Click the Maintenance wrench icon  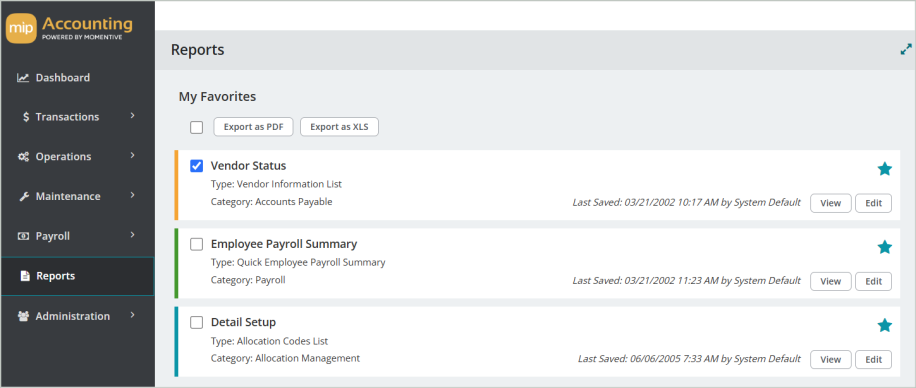pyautogui.click(x=24, y=196)
